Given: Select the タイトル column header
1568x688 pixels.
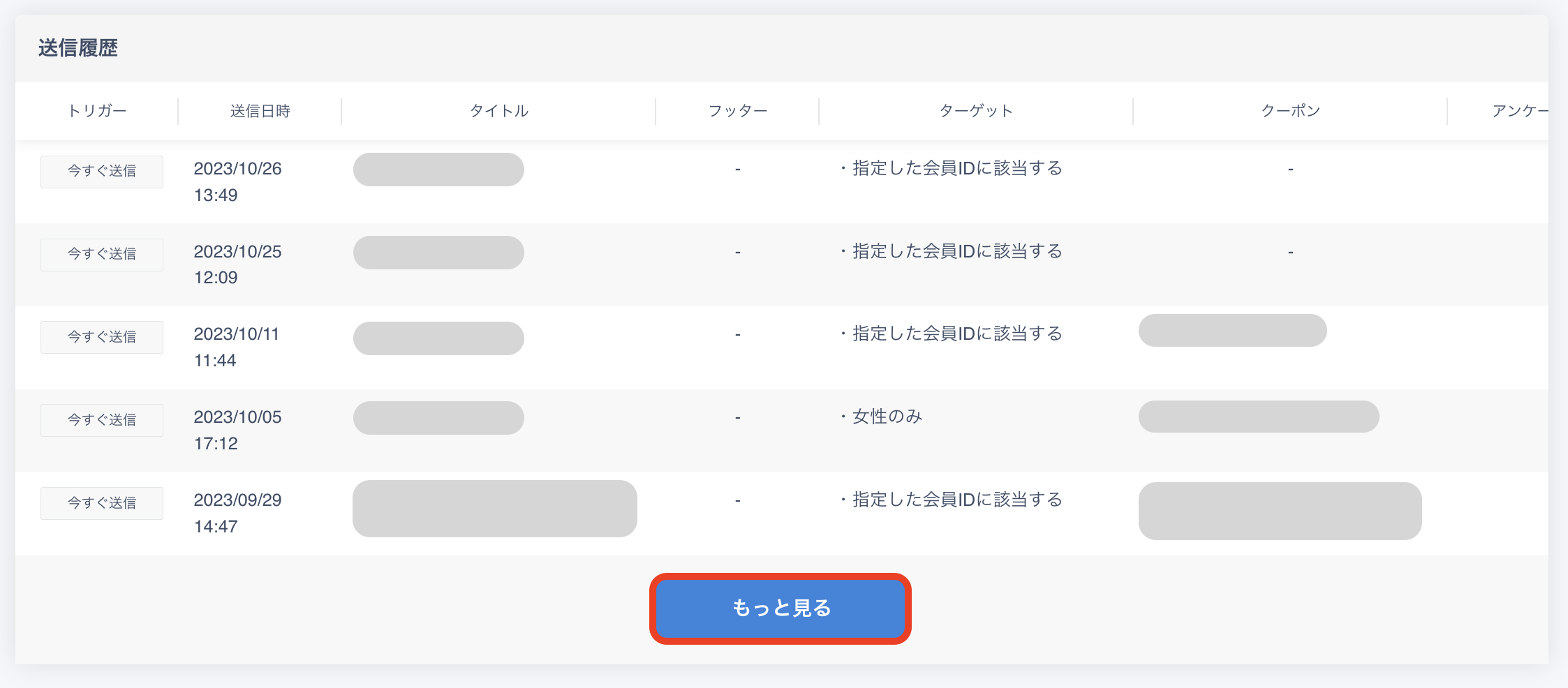Looking at the screenshot, I should point(498,111).
